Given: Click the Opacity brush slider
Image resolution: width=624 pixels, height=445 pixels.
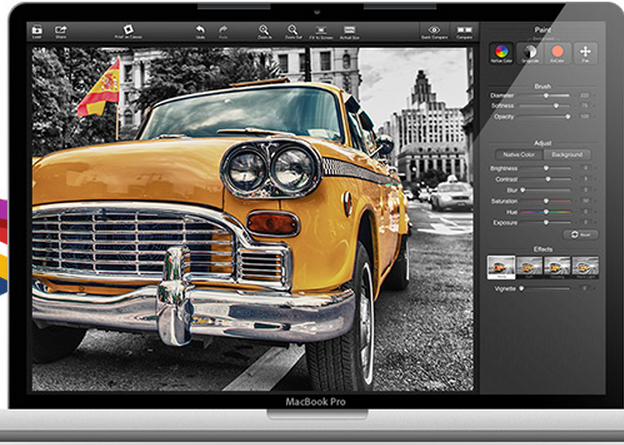Looking at the screenshot, I should [x=545, y=117].
